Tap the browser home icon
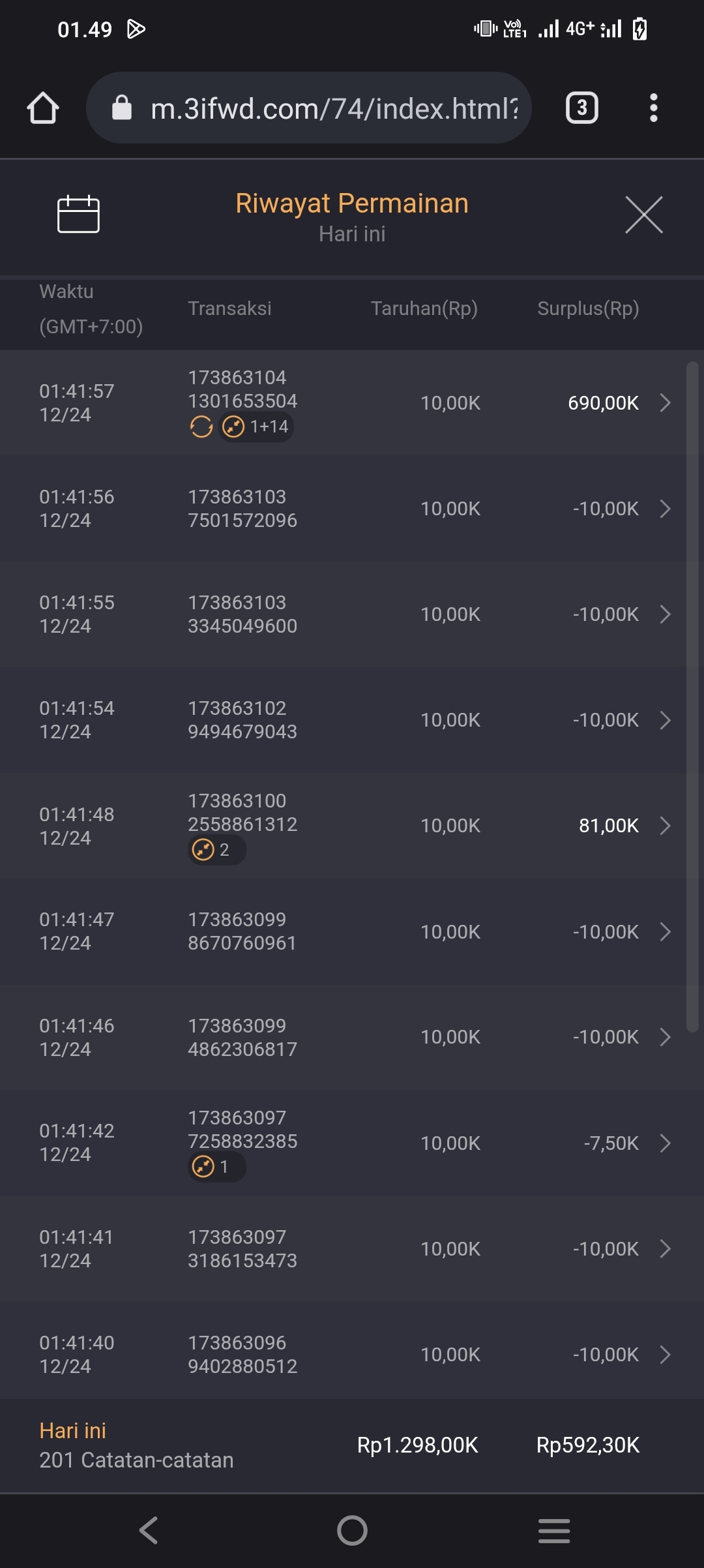Screen dimensions: 704x1568 coord(43,108)
